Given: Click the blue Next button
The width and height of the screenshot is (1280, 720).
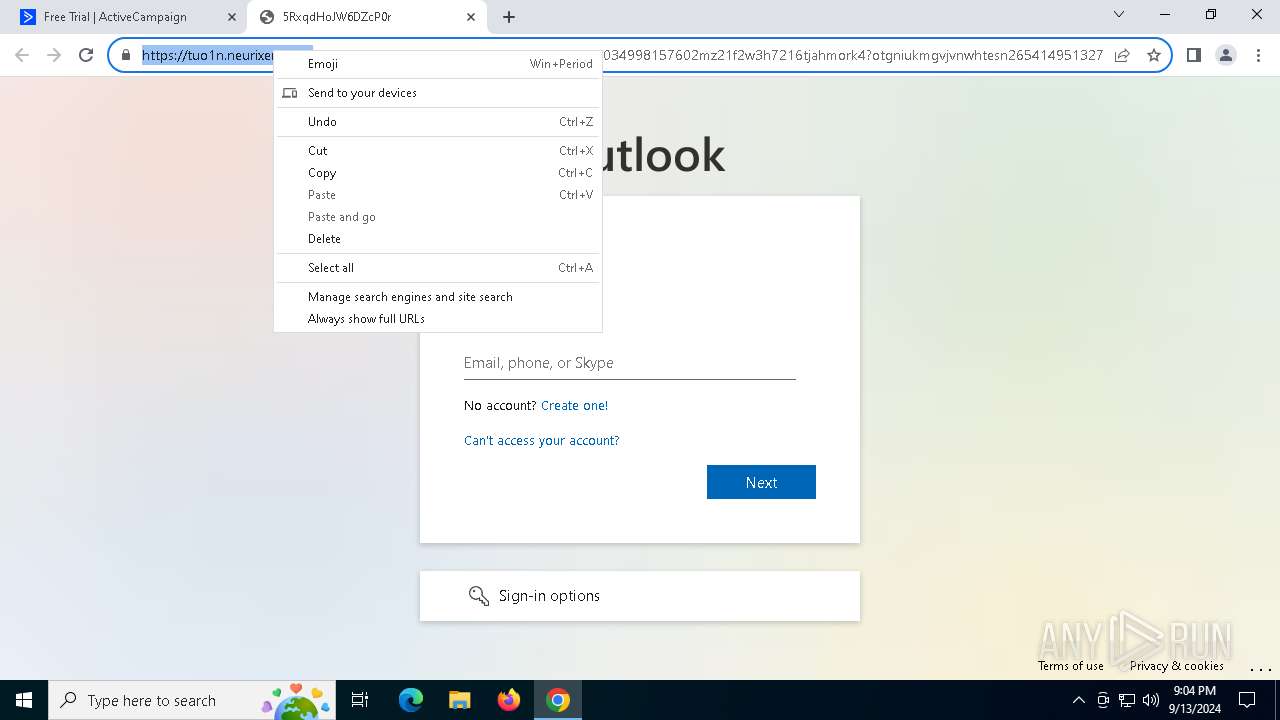Looking at the screenshot, I should point(761,482).
